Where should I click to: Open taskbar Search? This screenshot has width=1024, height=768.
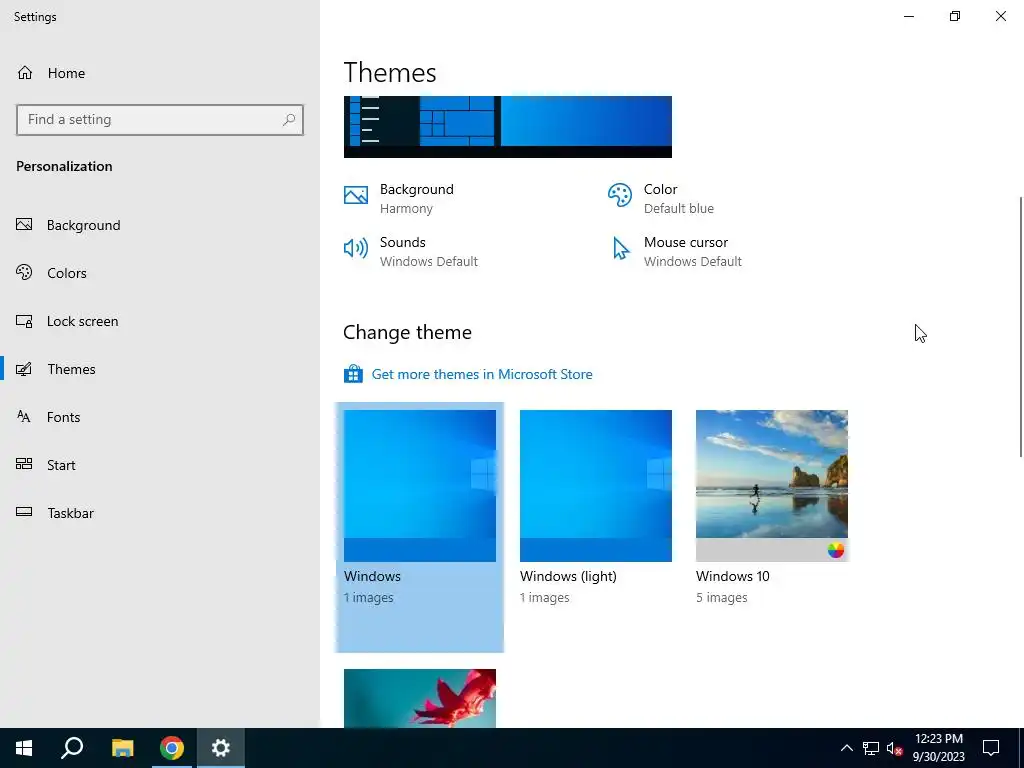tap(72, 748)
